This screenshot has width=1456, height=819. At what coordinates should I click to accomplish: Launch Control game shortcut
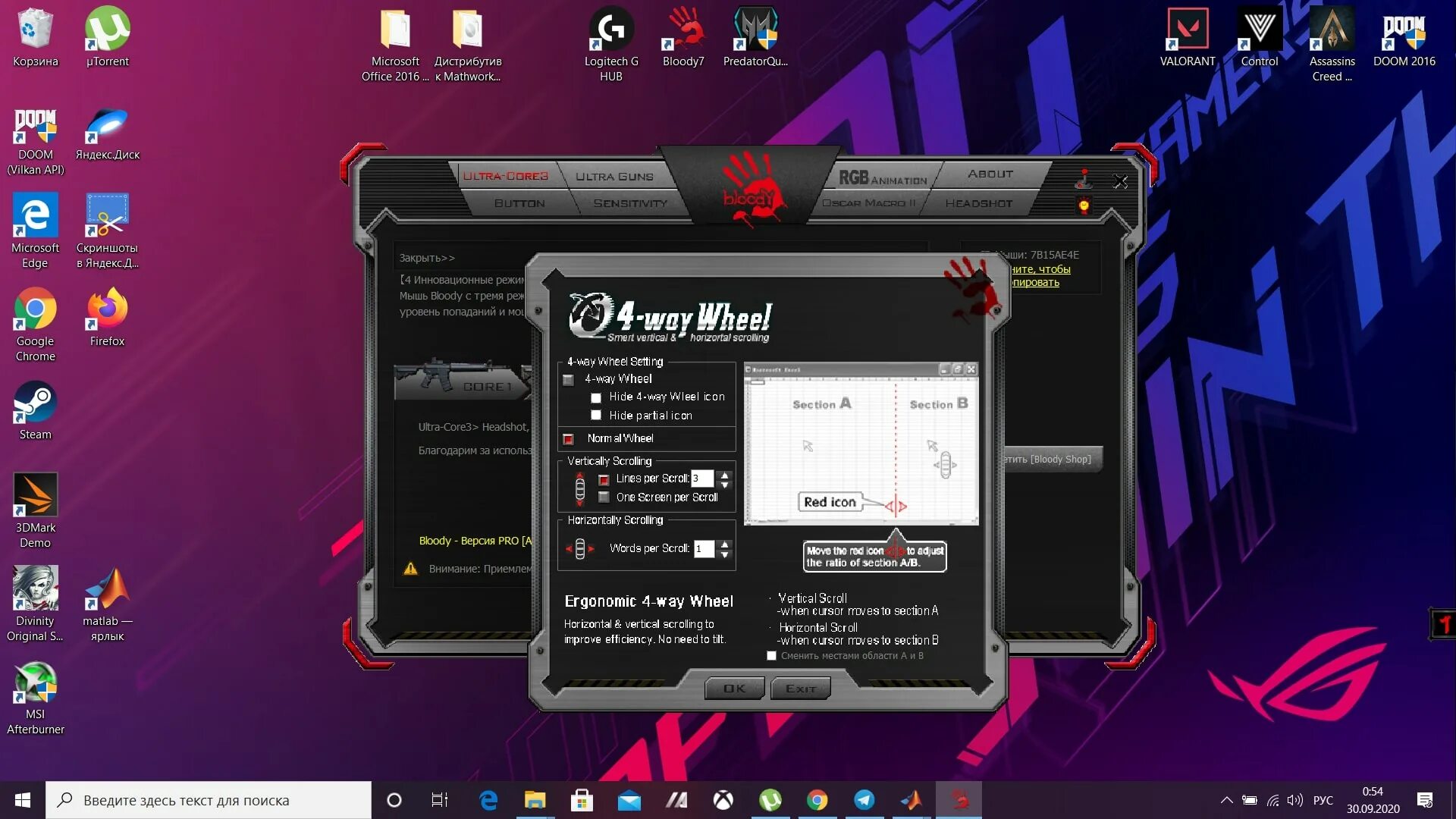coord(1260,37)
